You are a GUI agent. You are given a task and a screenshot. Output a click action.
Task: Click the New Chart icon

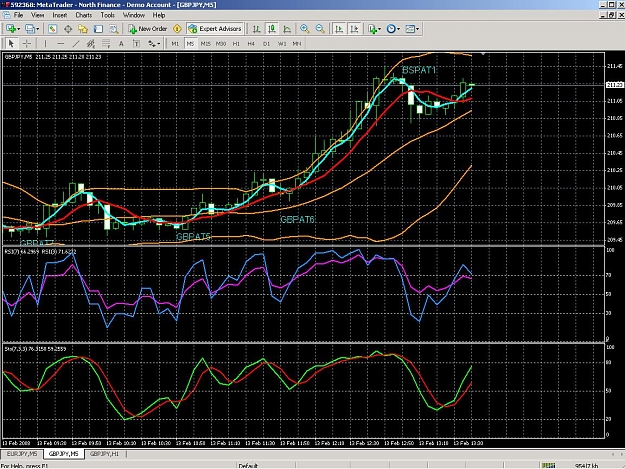coord(11,29)
